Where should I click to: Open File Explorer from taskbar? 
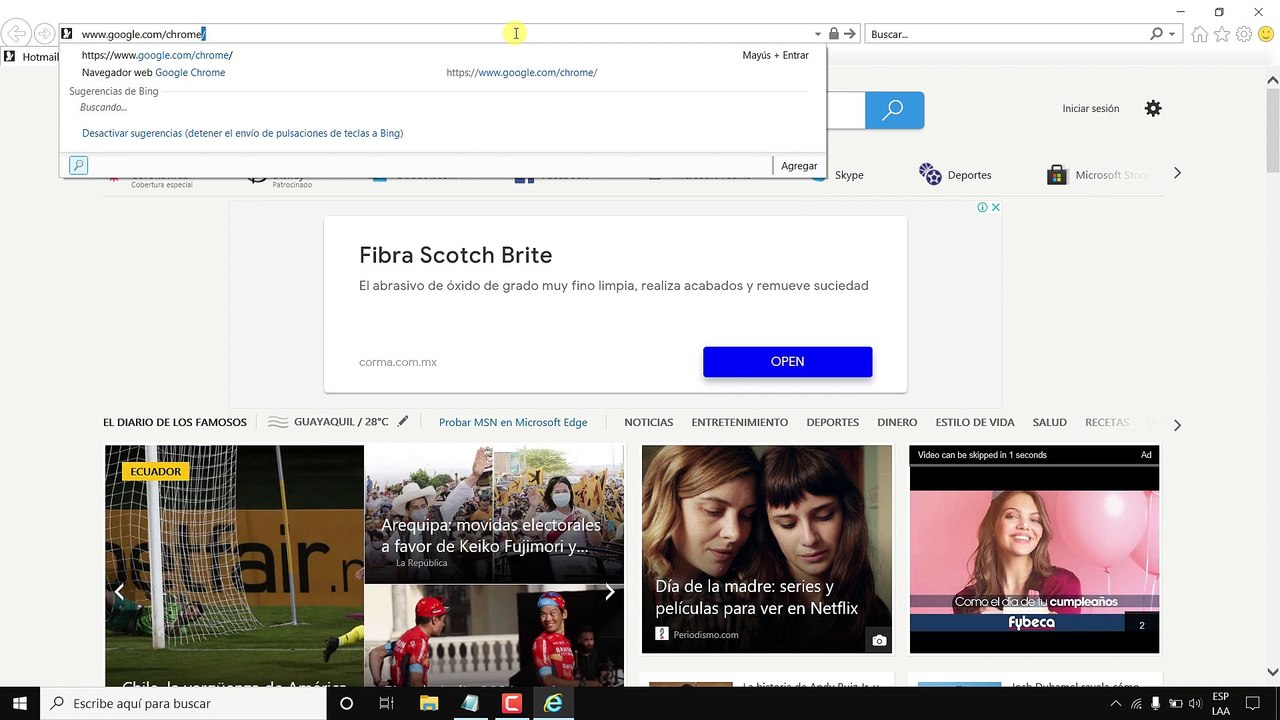point(429,704)
